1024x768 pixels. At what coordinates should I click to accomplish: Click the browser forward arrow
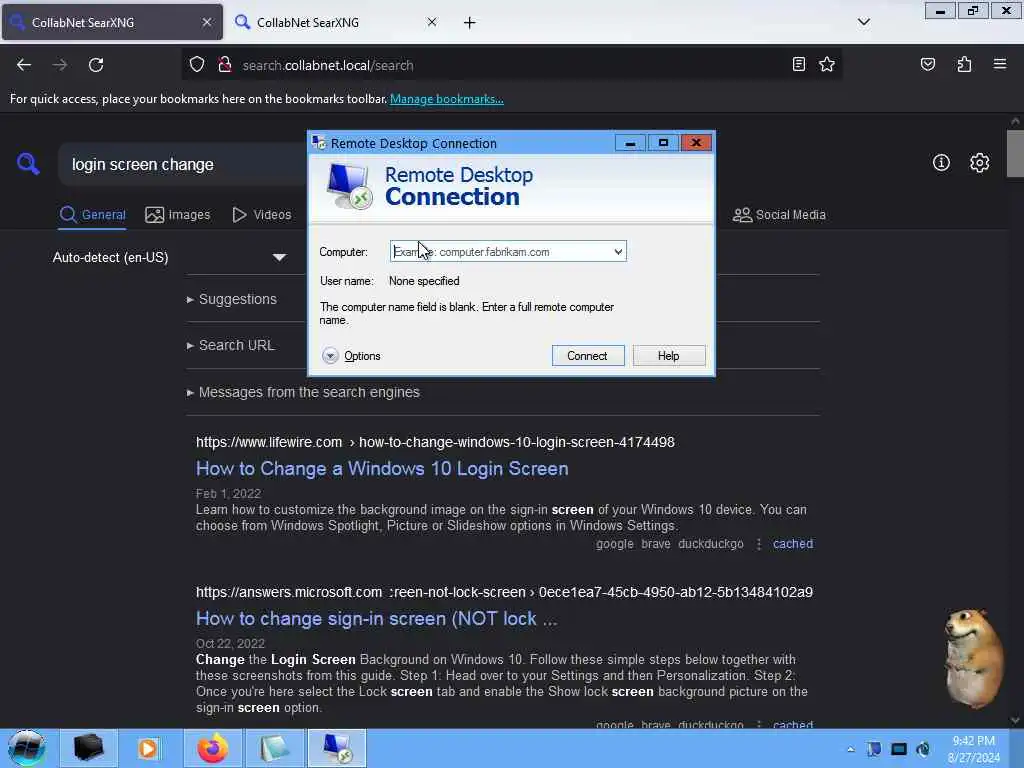[x=59, y=65]
